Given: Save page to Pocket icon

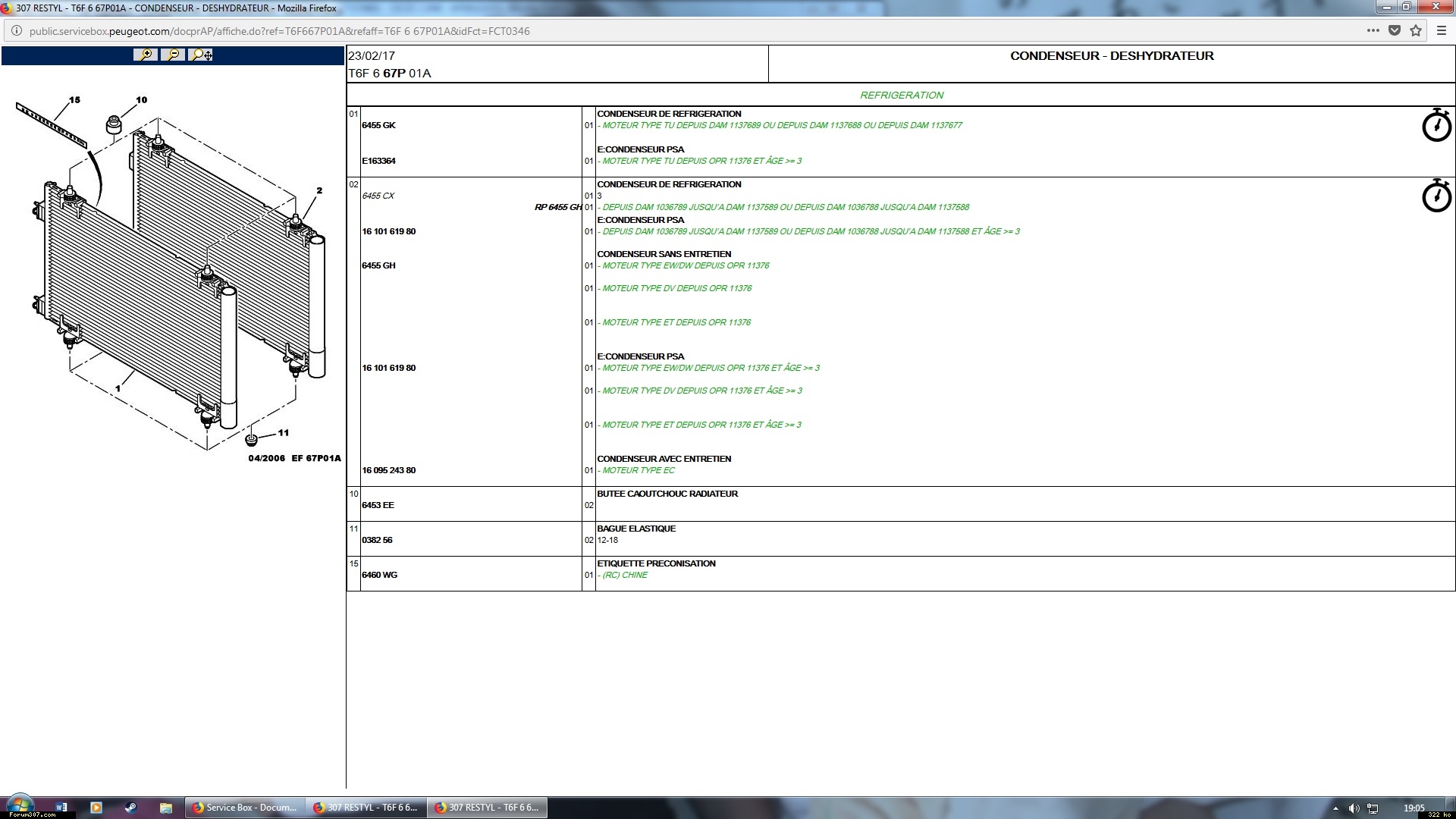Looking at the screenshot, I should 1394,31.
